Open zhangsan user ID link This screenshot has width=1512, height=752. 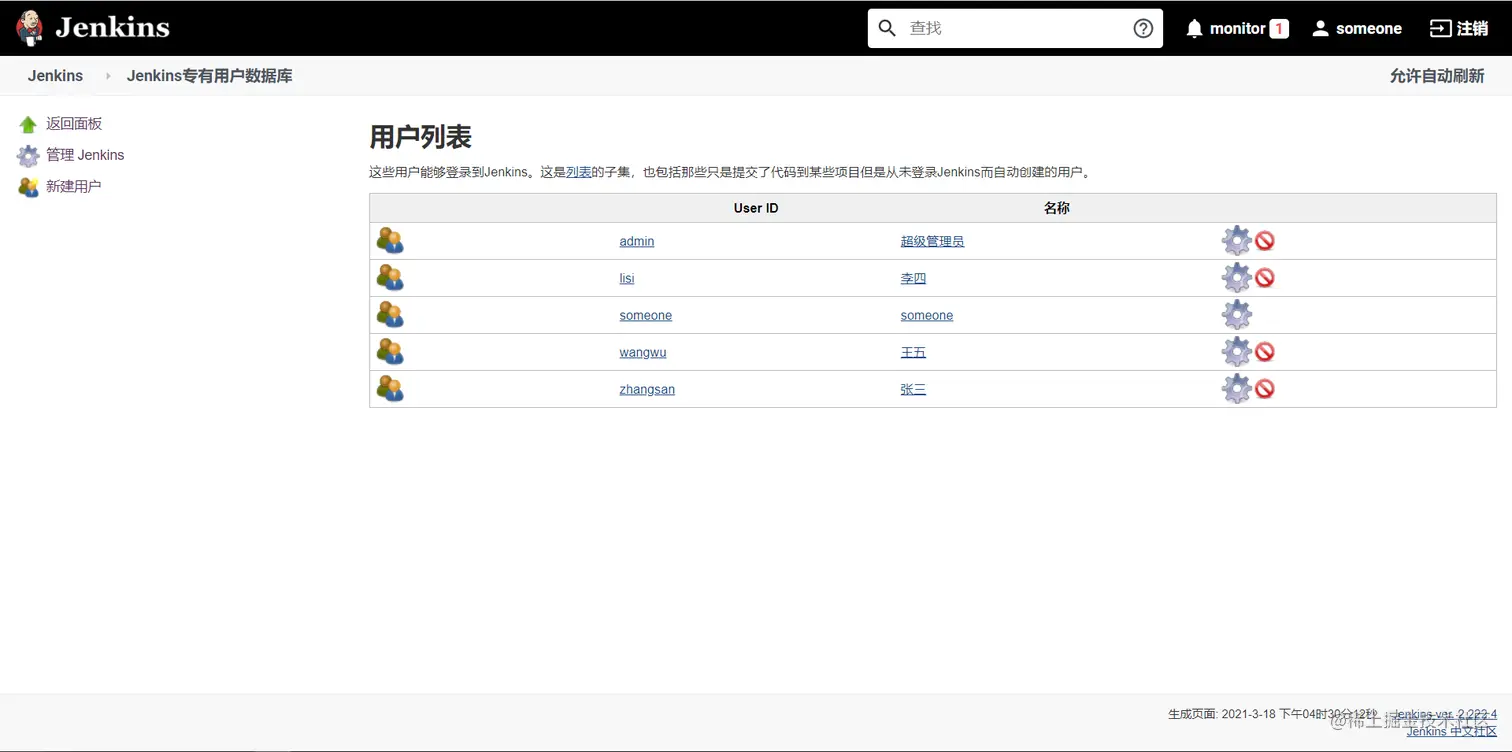point(647,389)
